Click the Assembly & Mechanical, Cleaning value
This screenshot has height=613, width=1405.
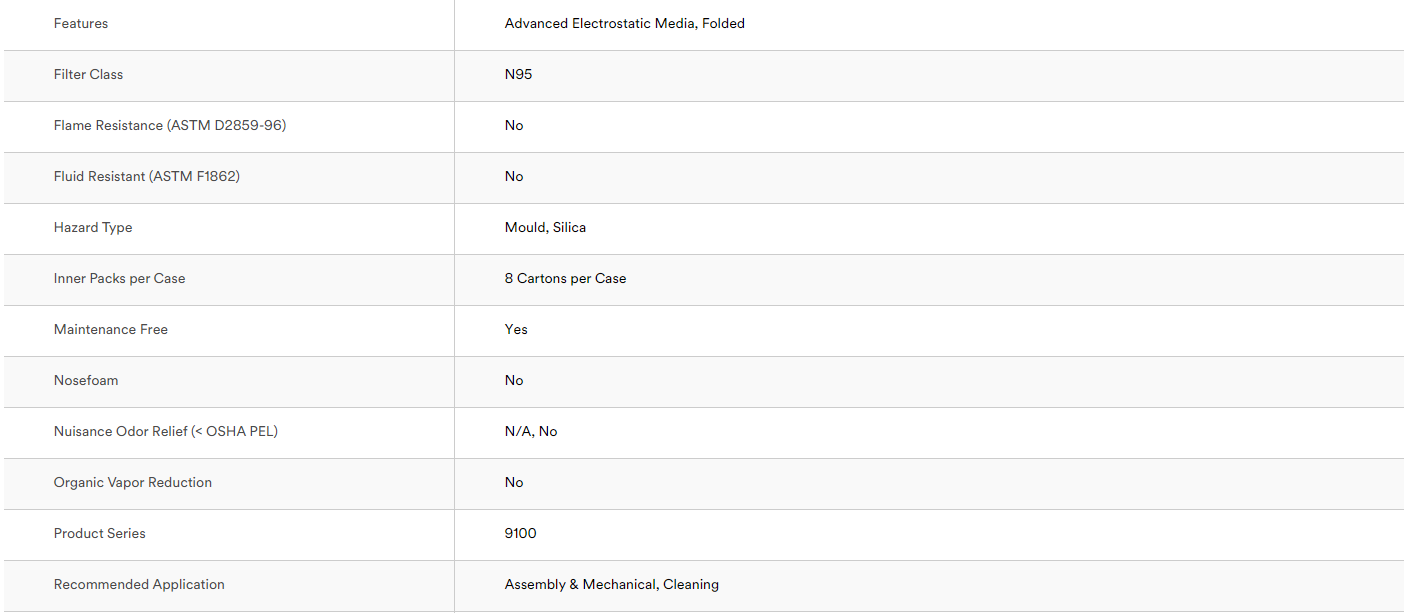coord(612,584)
